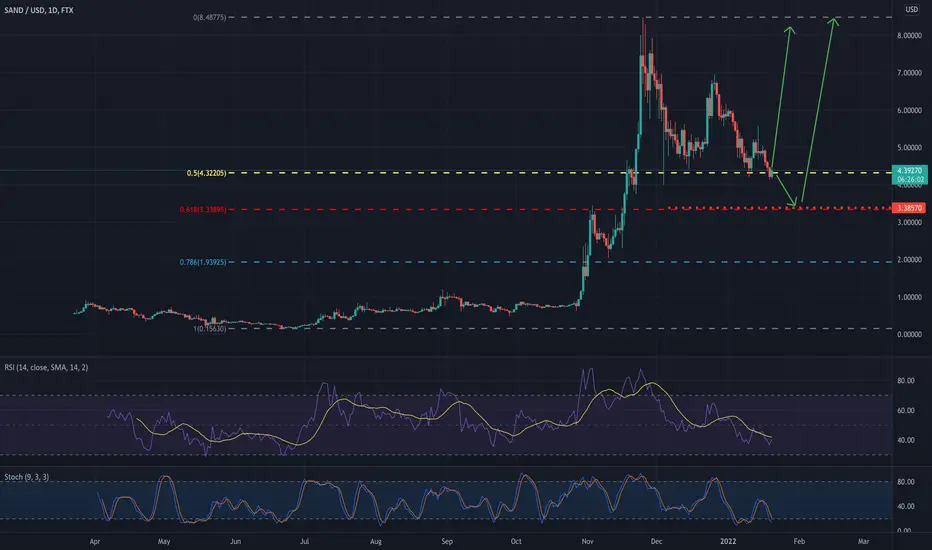Click Jul on the time axis
The image size is (932, 550).
pyautogui.click(x=304, y=541)
